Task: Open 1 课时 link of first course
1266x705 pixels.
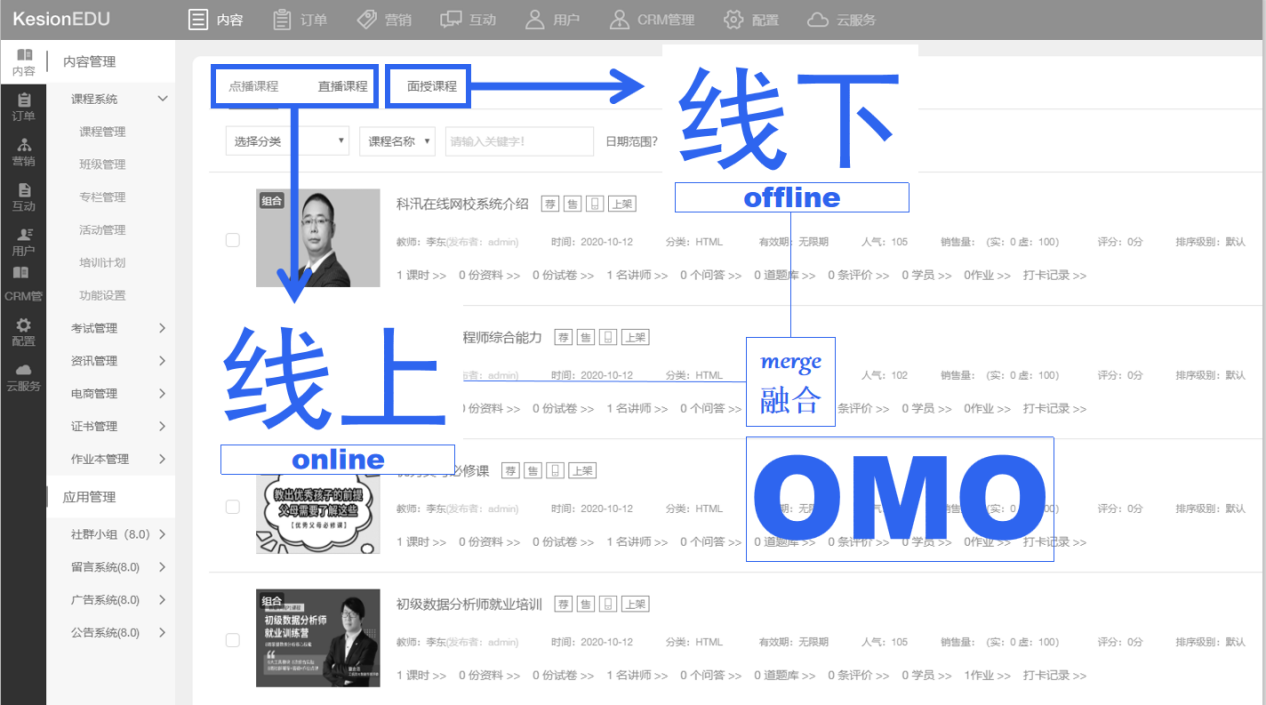Action: coord(421,275)
